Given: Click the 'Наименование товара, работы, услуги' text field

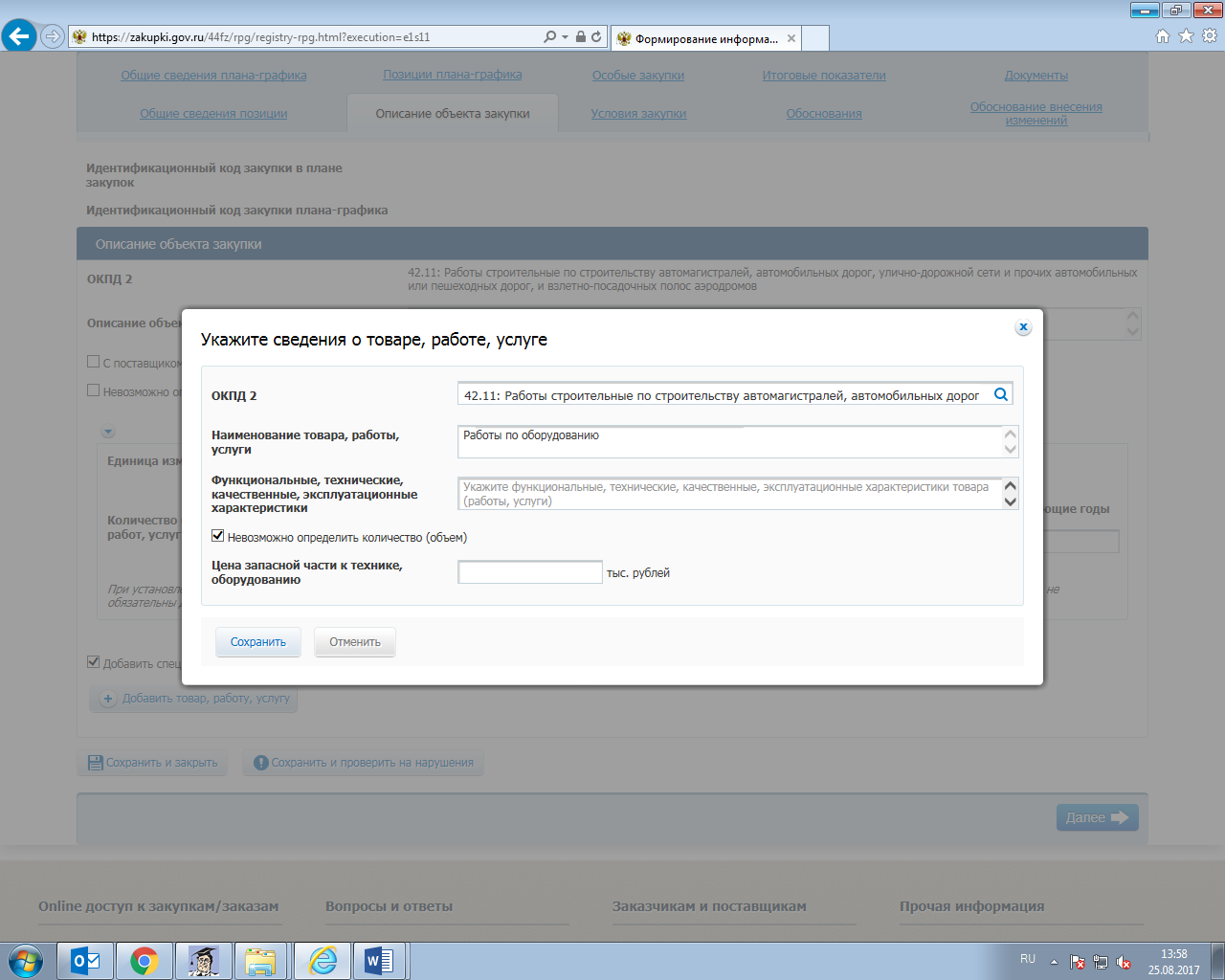Looking at the screenshot, I should coord(729,442).
